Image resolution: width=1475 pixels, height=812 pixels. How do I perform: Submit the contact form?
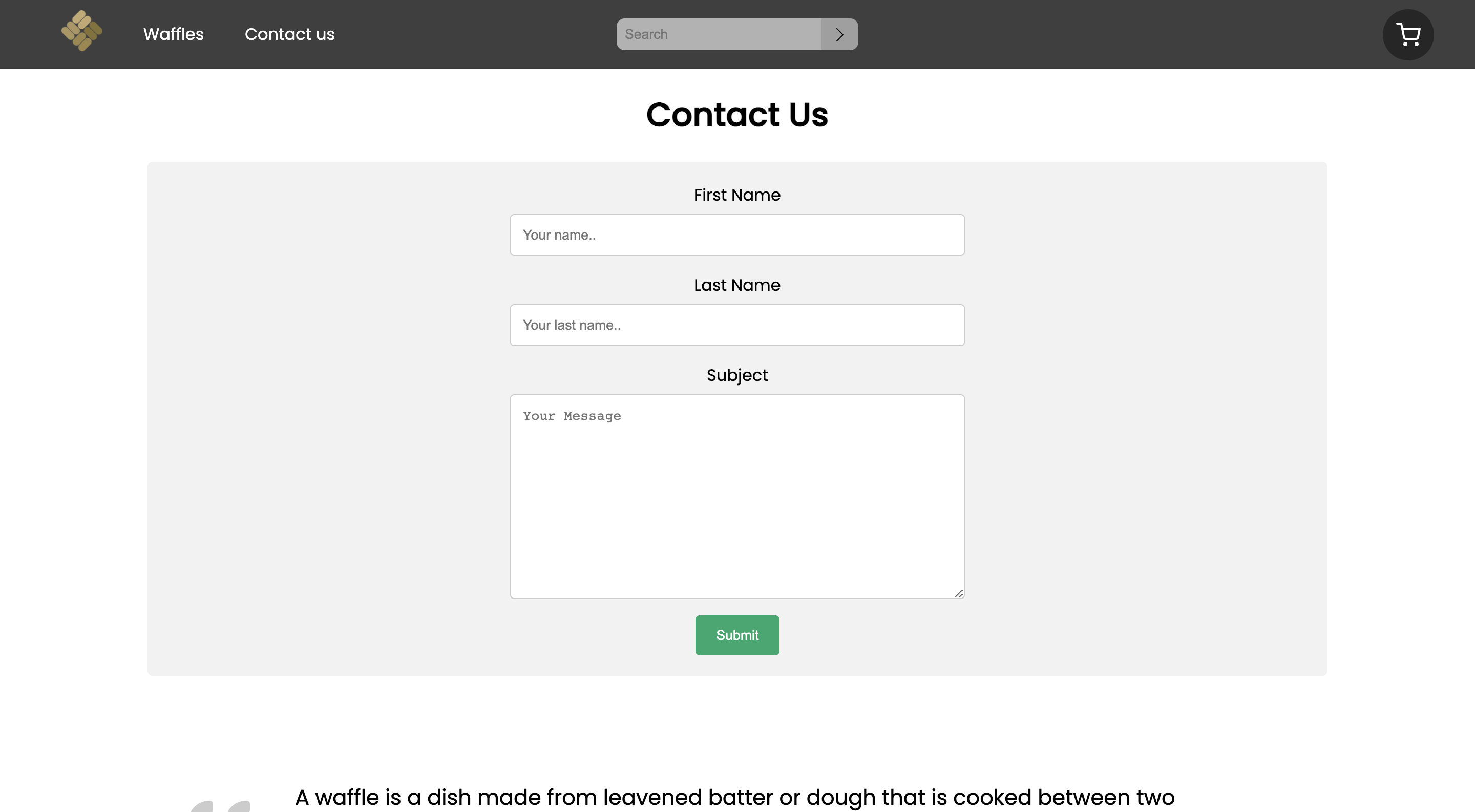pos(737,635)
